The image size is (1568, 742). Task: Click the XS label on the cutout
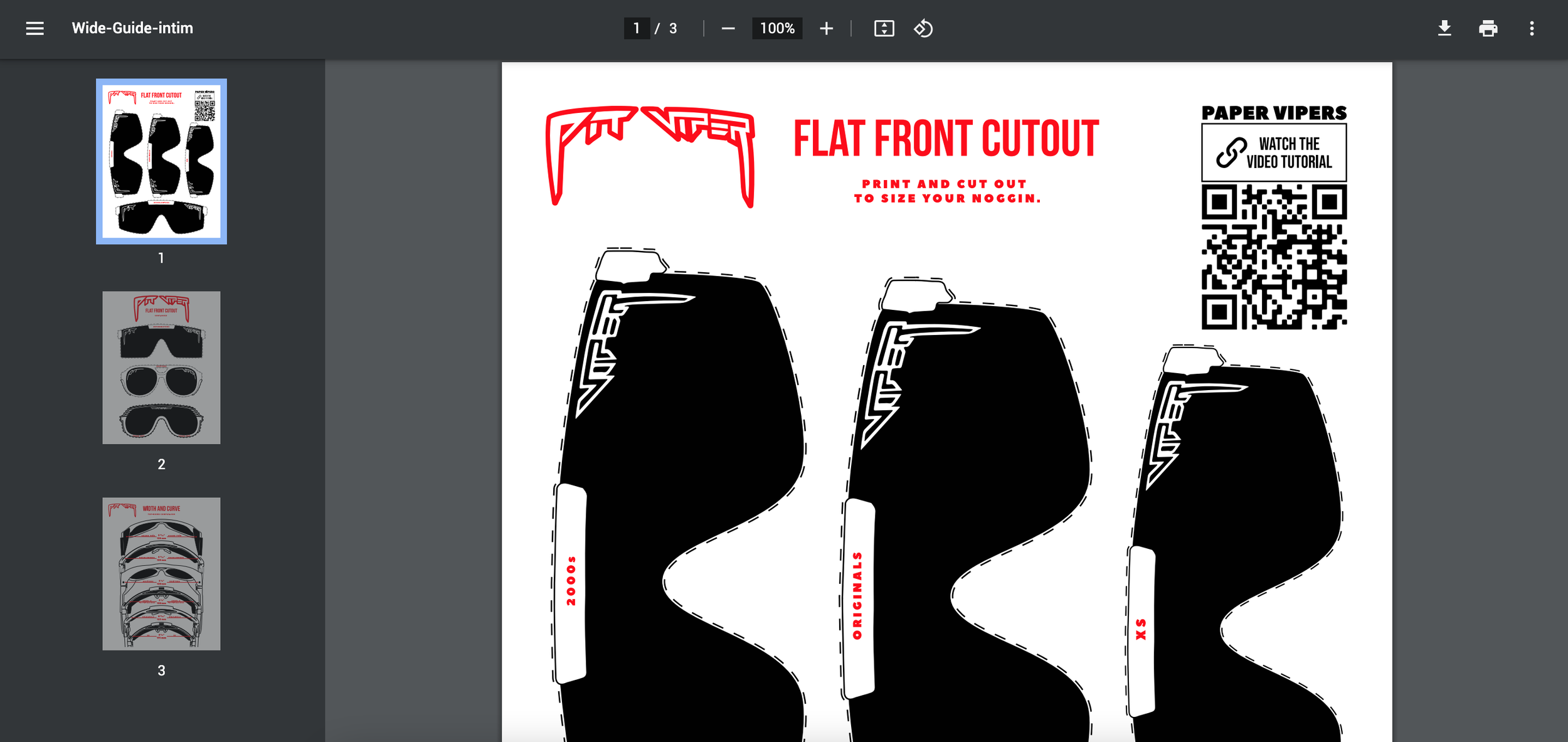click(1141, 629)
